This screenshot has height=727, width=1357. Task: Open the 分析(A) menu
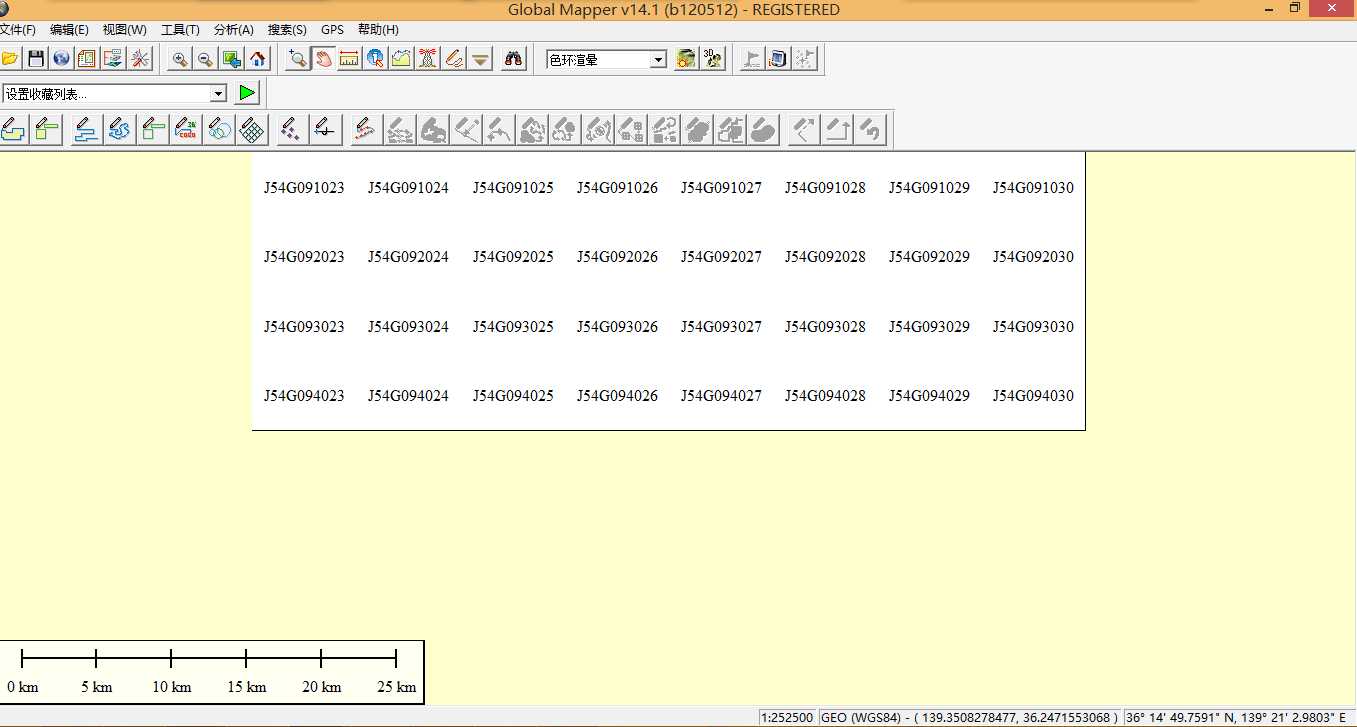233,30
